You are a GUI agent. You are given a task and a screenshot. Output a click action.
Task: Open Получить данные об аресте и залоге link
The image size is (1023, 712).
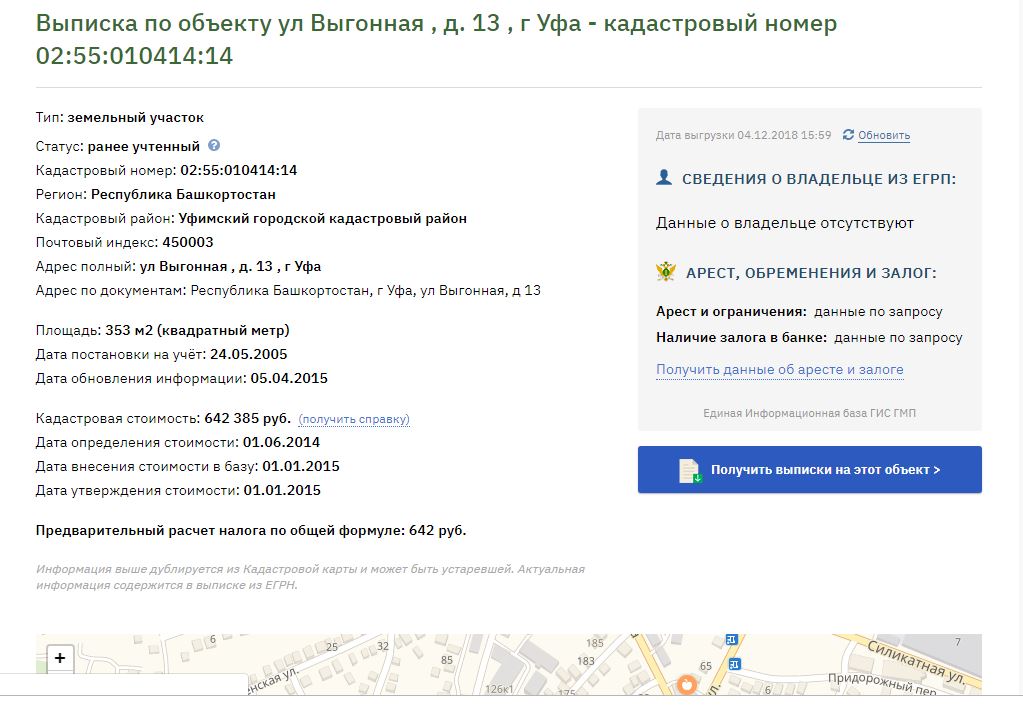pos(779,370)
